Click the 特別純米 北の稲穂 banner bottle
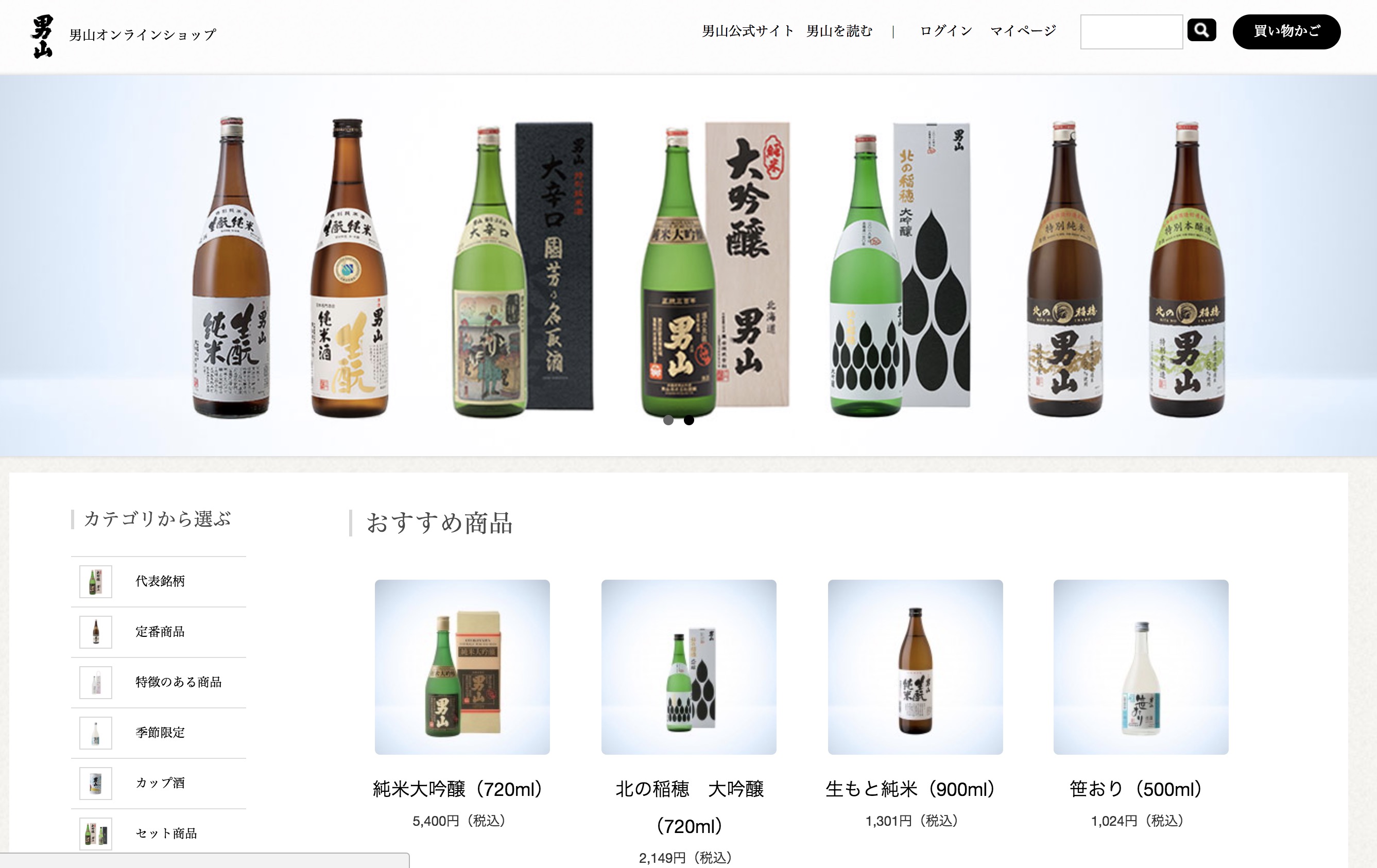Image resolution: width=1377 pixels, height=868 pixels. (1065, 269)
